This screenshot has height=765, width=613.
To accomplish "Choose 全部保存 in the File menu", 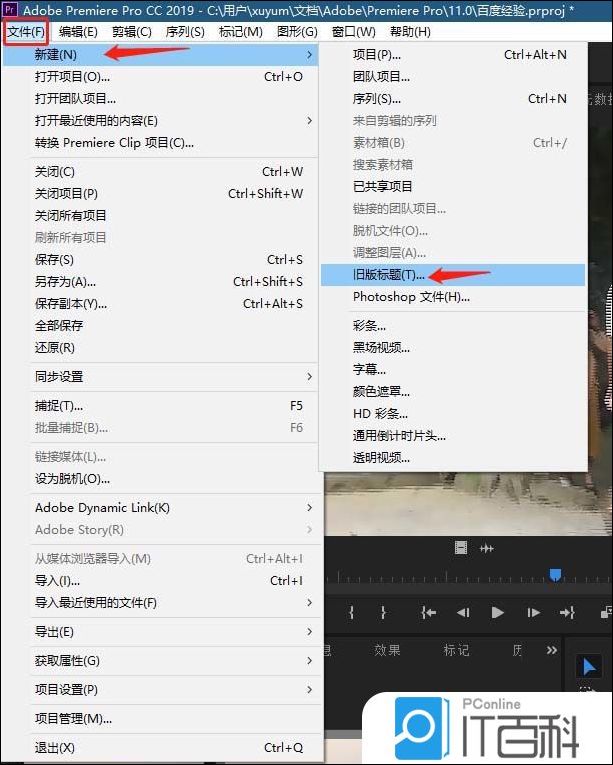I will (161, 325).
